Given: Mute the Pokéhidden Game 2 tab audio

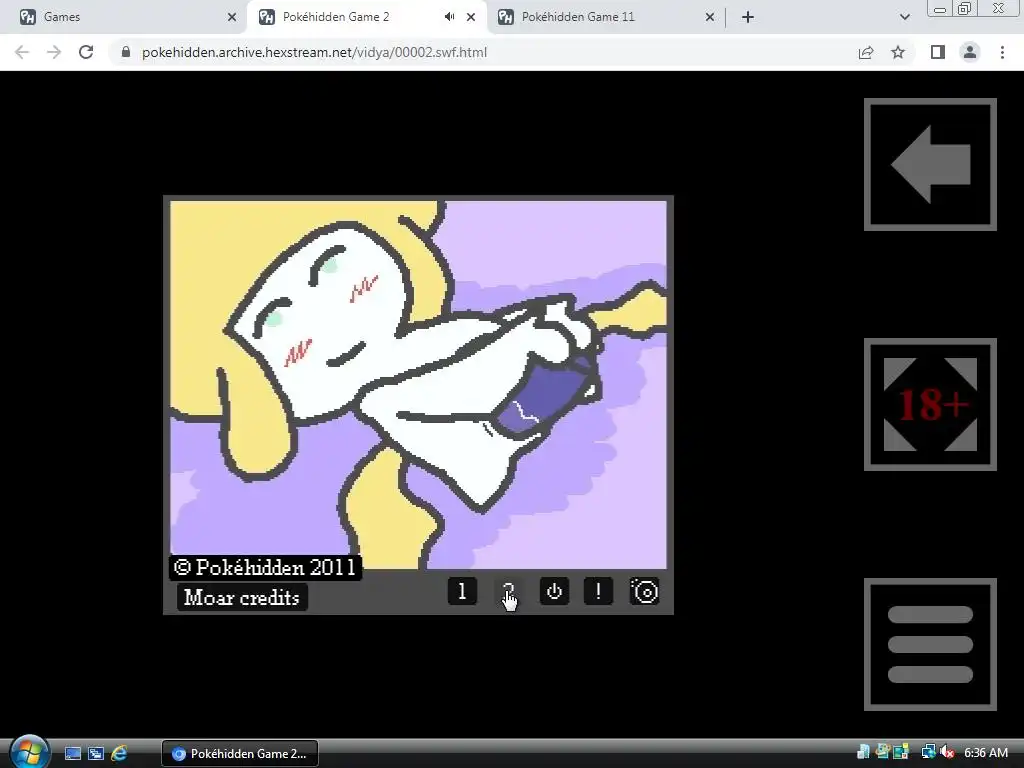Looking at the screenshot, I should pyautogui.click(x=449, y=17).
